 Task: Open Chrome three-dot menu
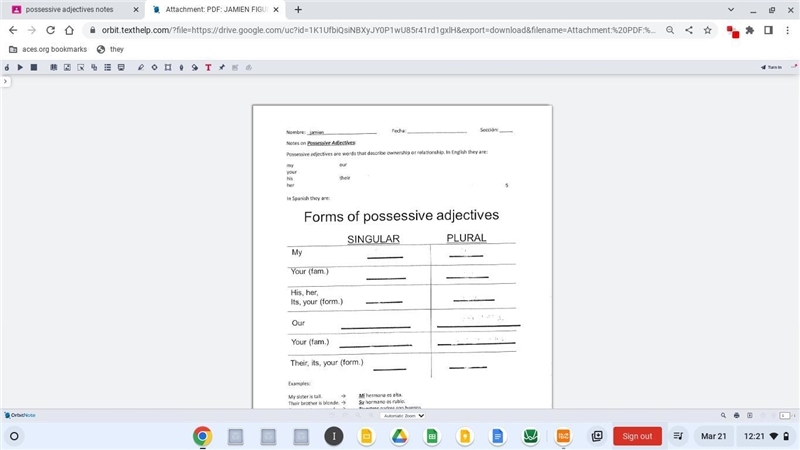(x=787, y=30)
